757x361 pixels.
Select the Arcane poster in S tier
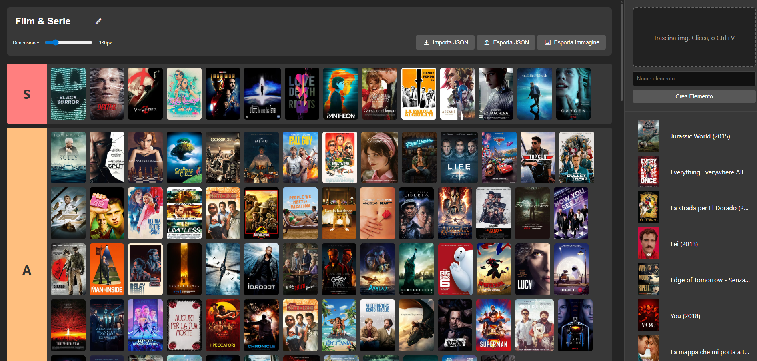[x=457, y=94]
